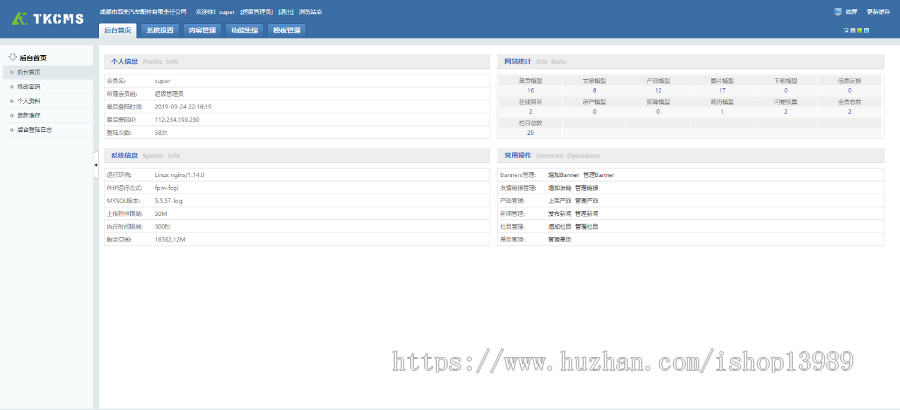Open 修改密码 in the sidebar
This screenshot has height=410, width=900.
pyautogui.click(x=46, y=87)
